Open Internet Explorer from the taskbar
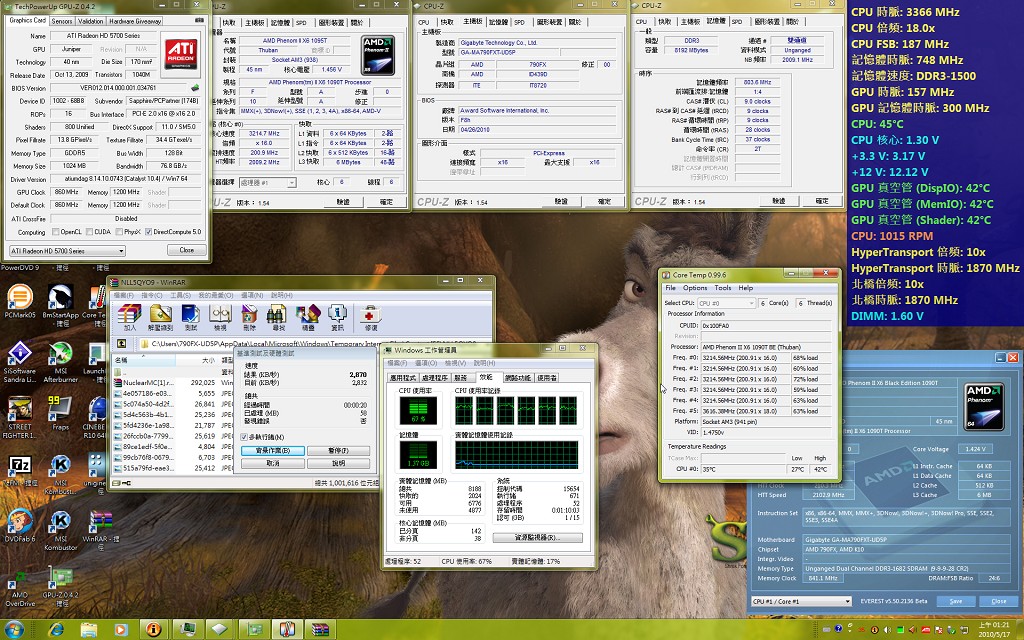This screenshot has height=640, width=1024. coord(57,630)
